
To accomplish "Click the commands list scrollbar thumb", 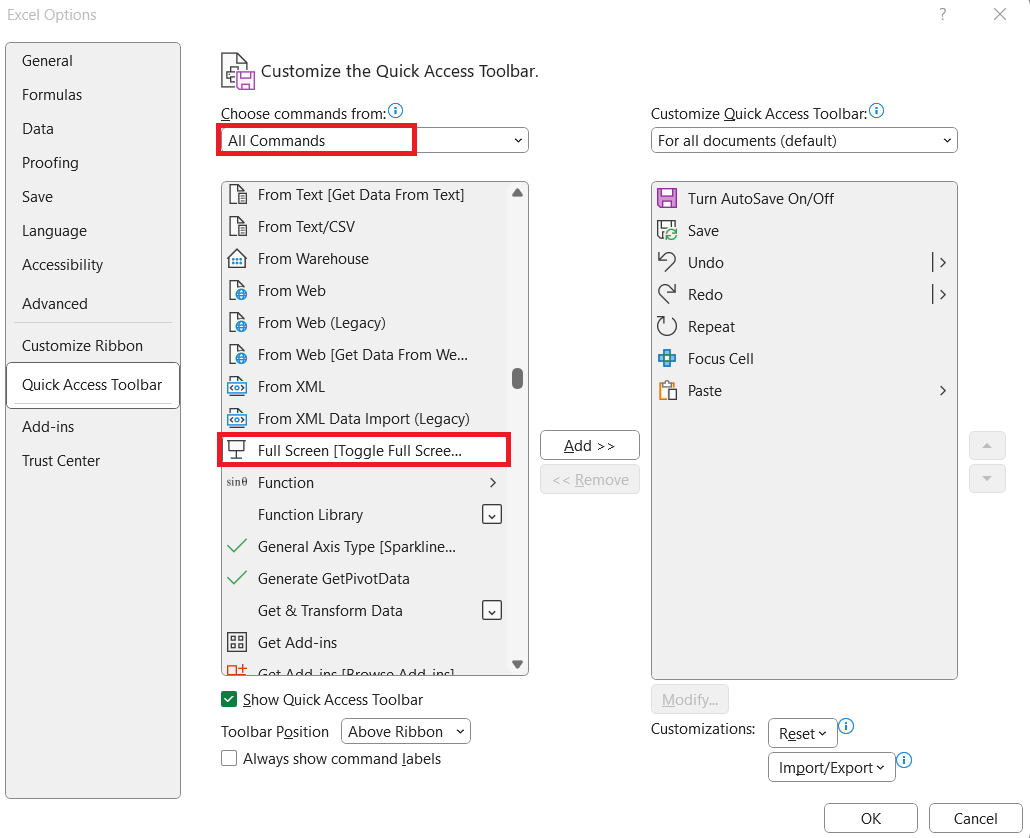I will click(x=518, y=378).
